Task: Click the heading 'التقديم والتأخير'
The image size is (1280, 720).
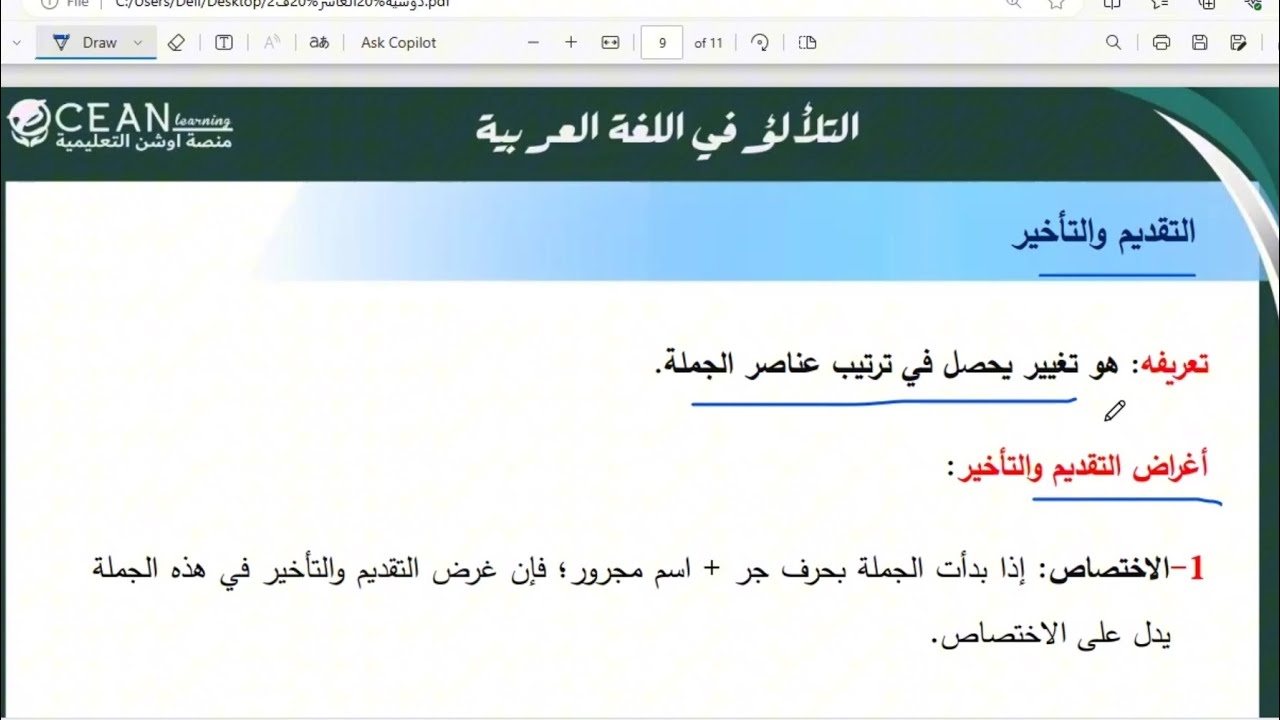Action: 1103,233
